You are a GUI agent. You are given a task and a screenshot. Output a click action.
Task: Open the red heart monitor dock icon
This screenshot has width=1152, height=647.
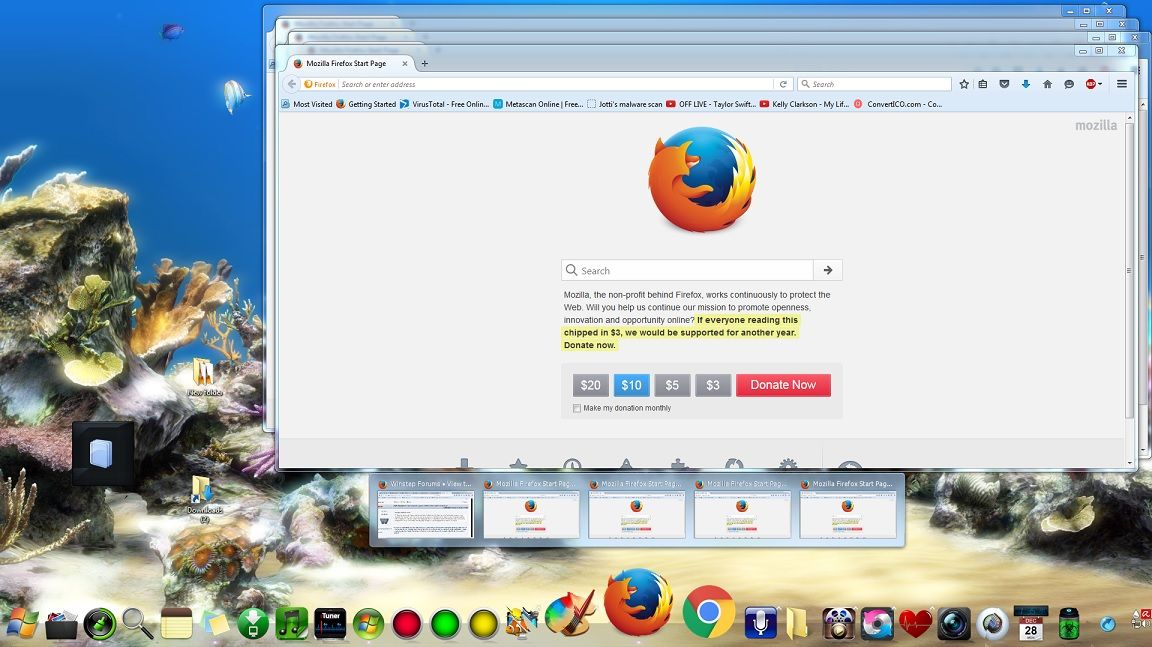(x=915, y=623)
